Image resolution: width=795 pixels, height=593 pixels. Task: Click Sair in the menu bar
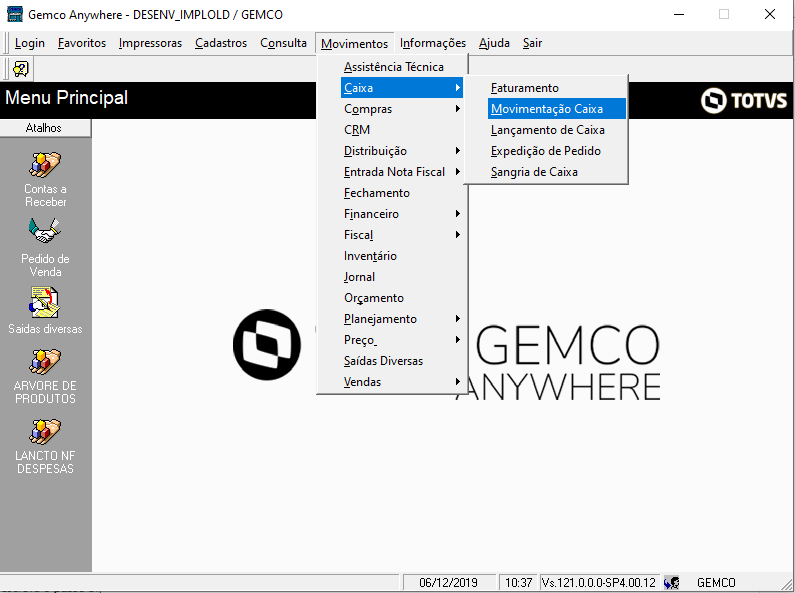pos(532,43)
